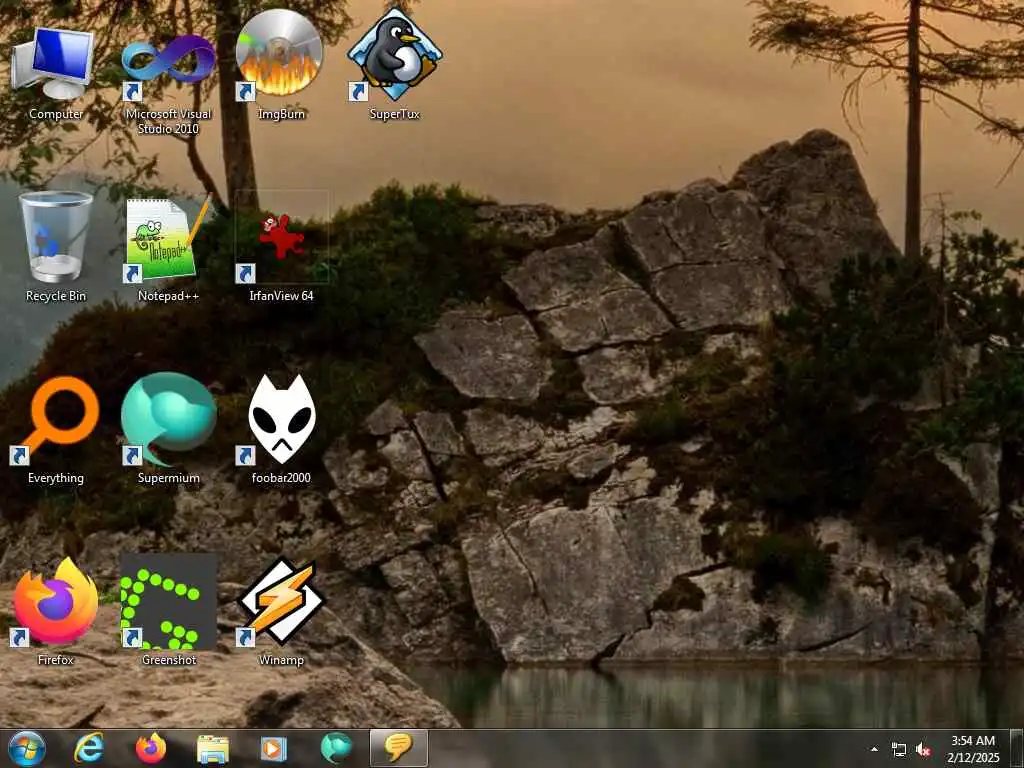1024x768 pixels.
Task: Open the network status tray icon
Action: (899, 750)
